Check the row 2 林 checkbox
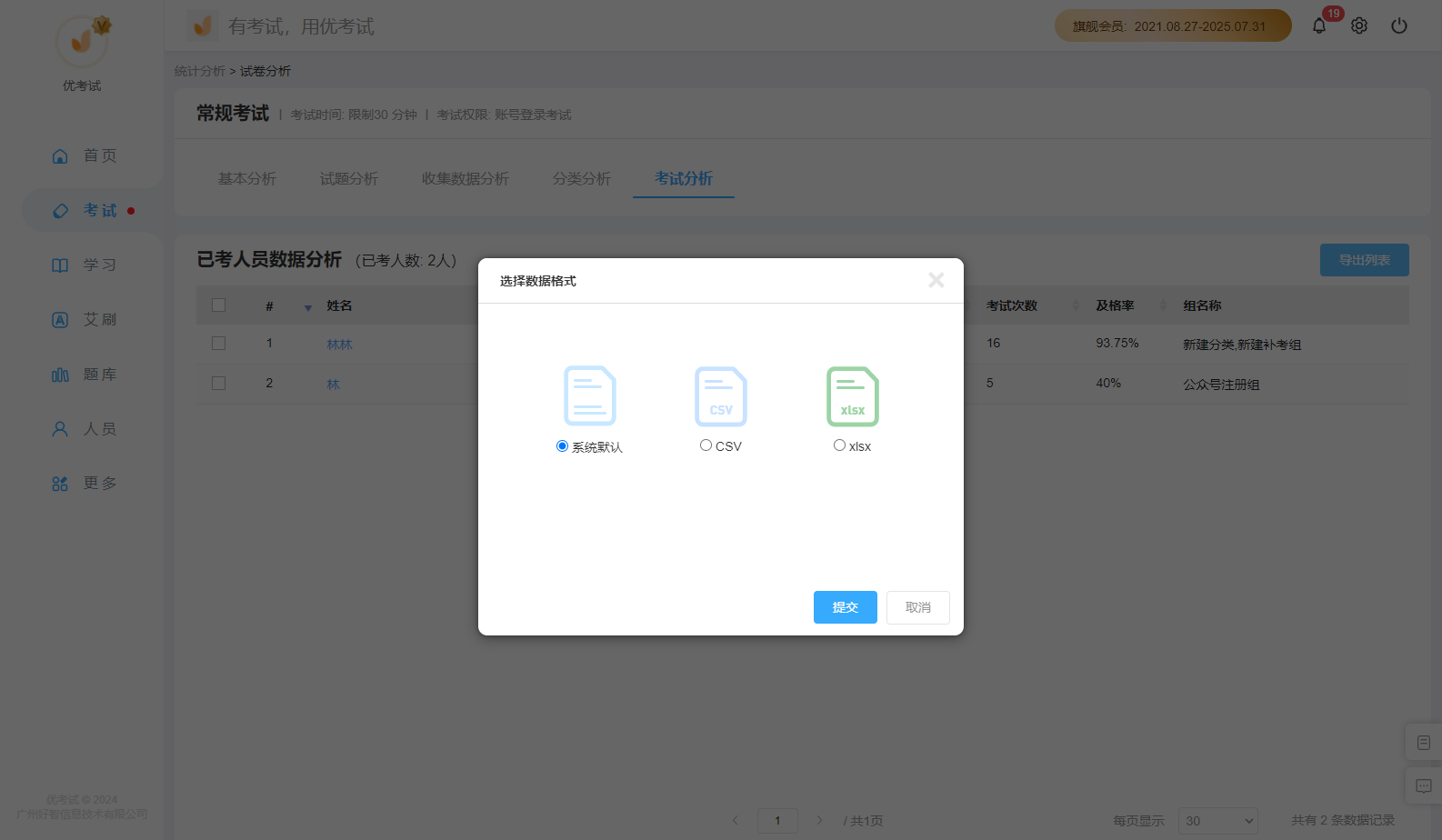Image resolution: width=1442 pixels, height=840 pixels. (x=218, y=384)
